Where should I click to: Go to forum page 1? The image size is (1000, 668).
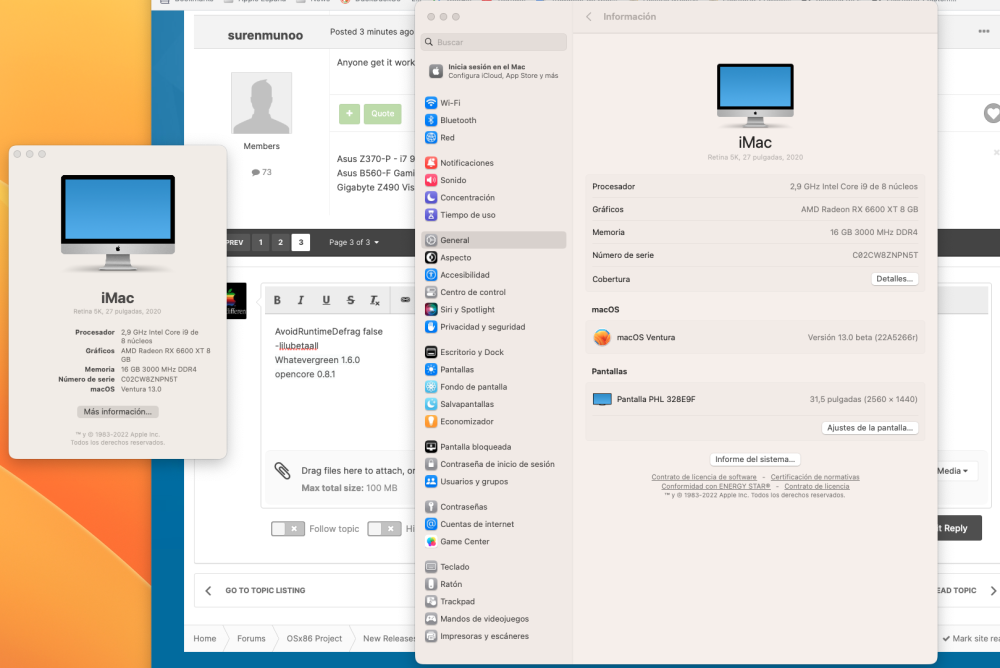click(260, 242)
